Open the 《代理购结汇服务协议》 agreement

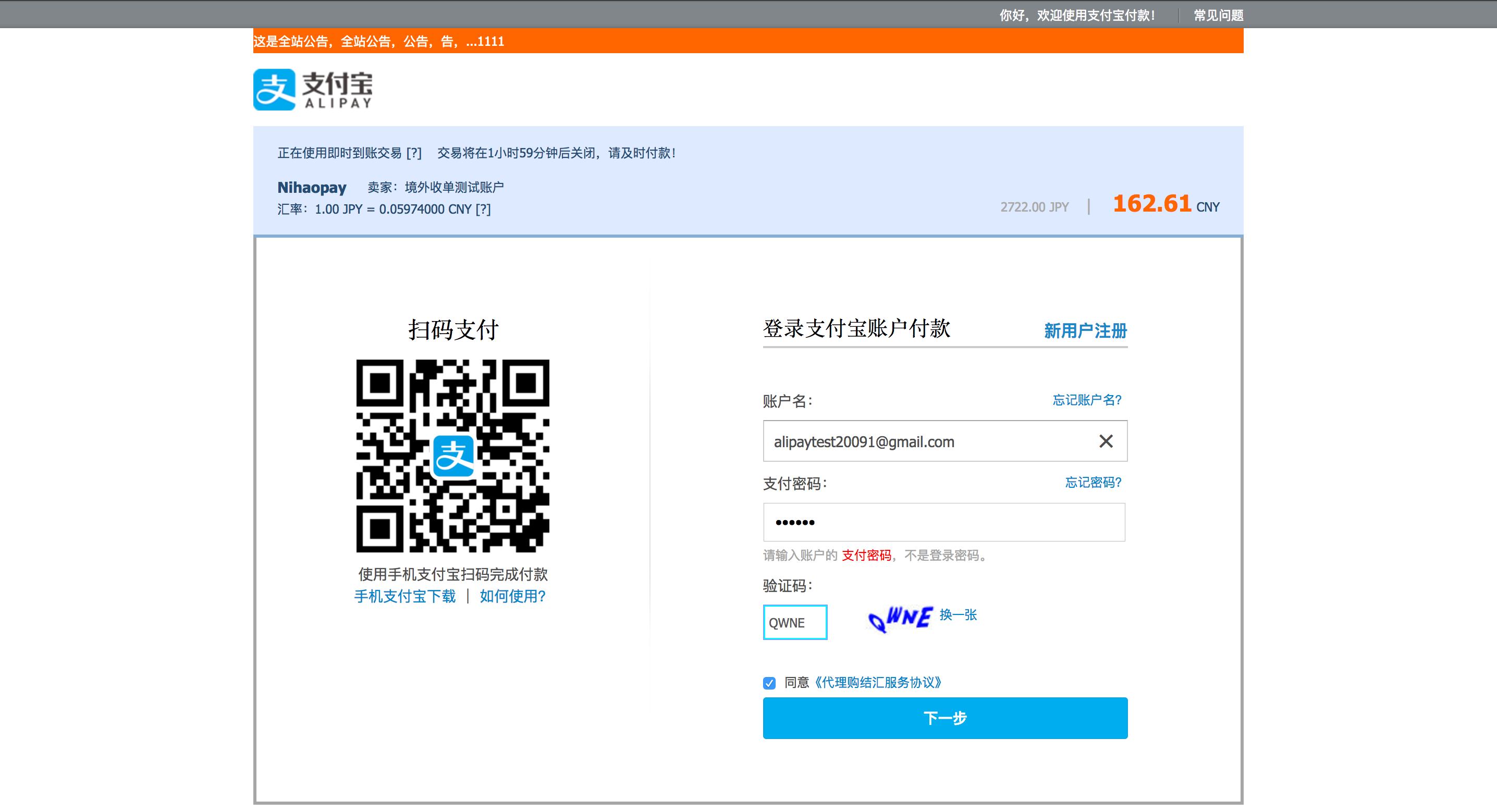coord(880,683)
